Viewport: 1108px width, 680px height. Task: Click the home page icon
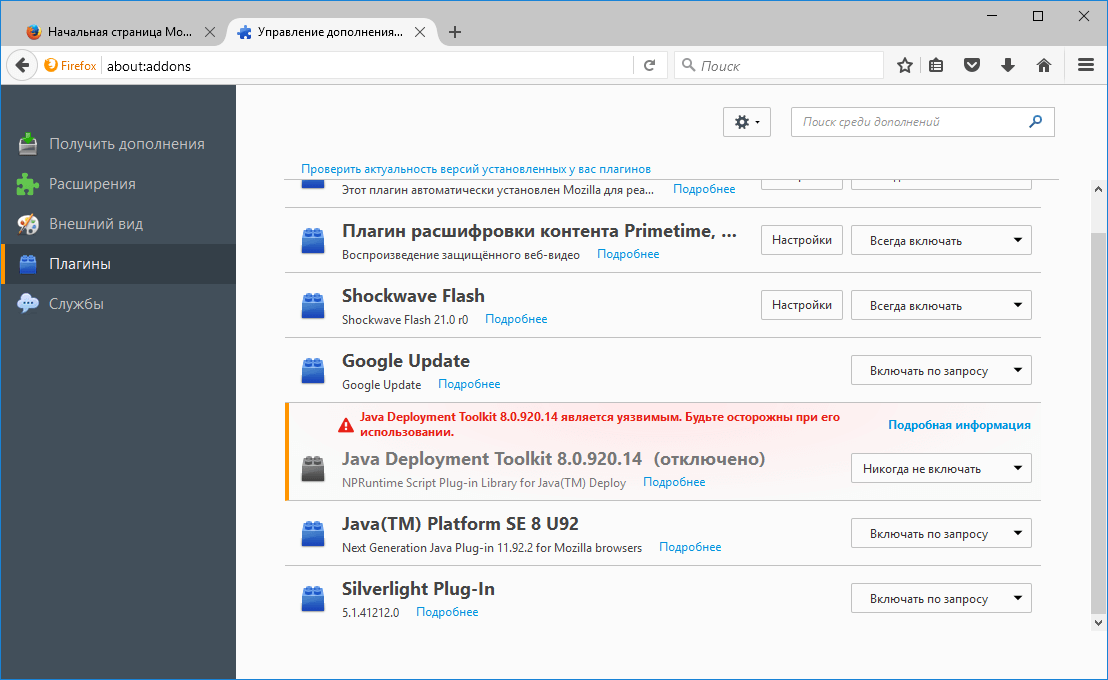pos(1044,64)
